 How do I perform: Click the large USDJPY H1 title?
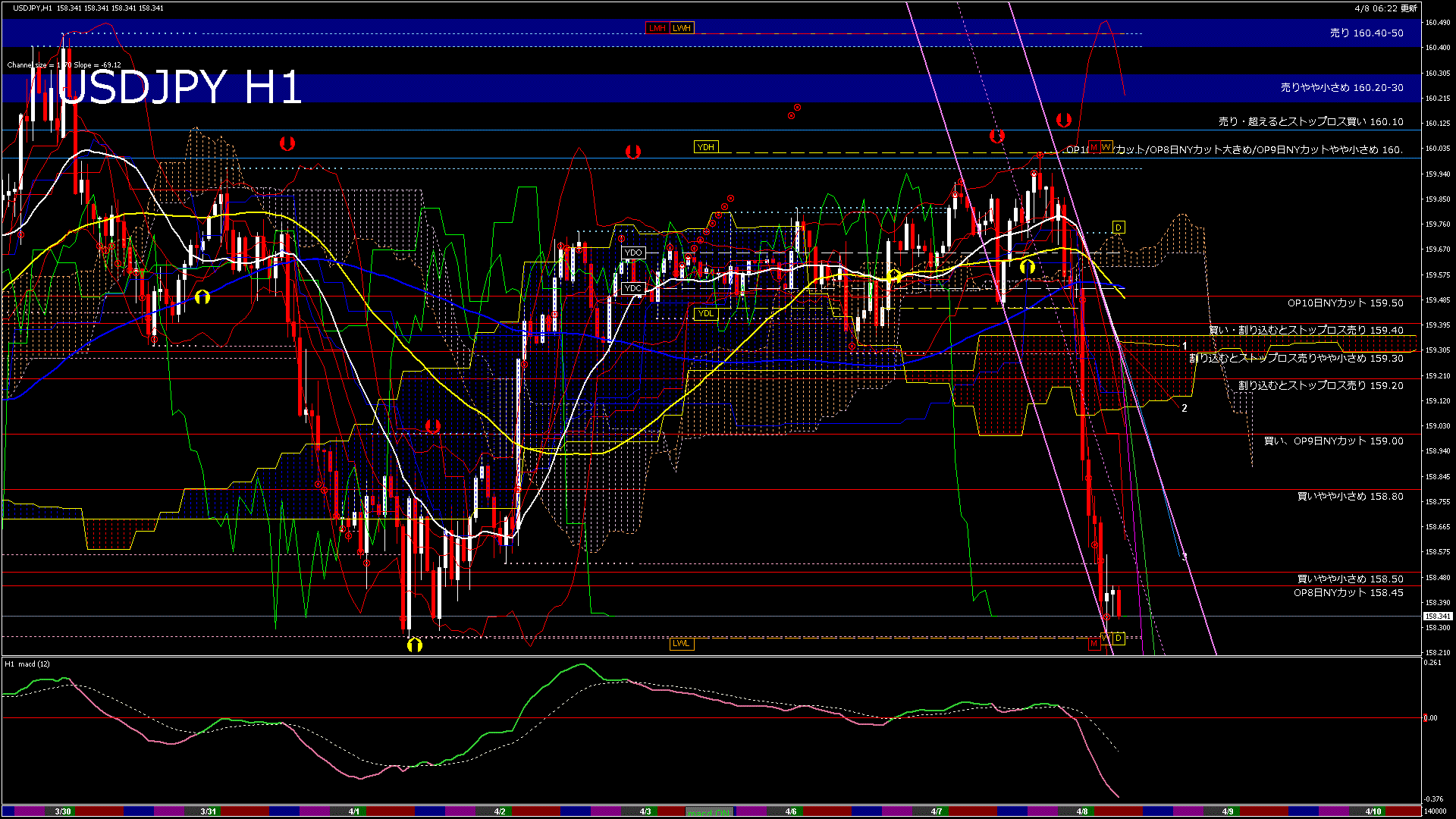tap(180, 86)
